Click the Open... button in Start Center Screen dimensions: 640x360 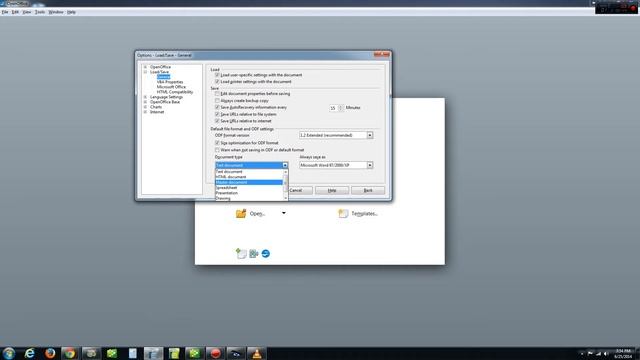(257, 213)
